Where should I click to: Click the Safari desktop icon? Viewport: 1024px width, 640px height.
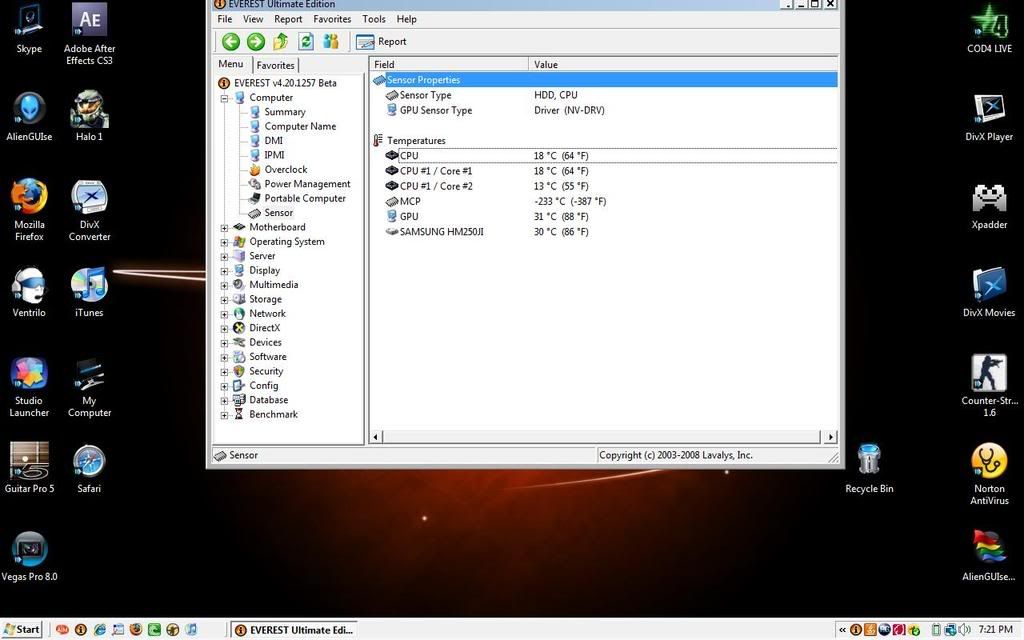pos(89,469)
